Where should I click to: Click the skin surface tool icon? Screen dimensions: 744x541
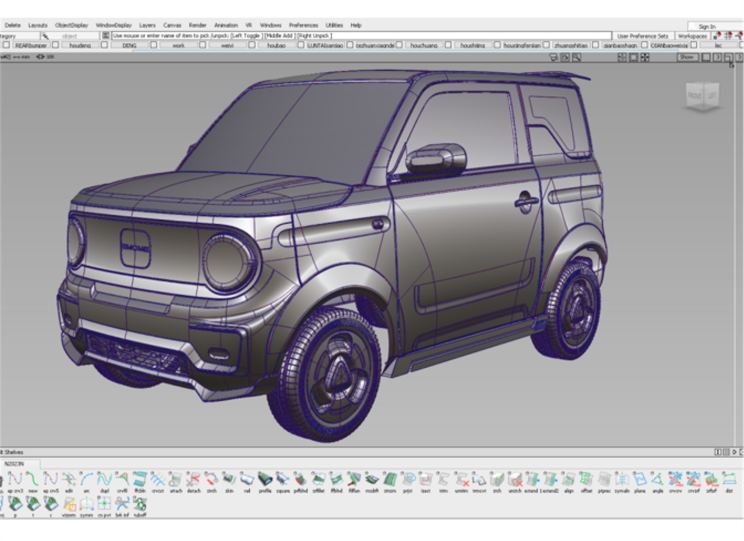tap(227, 481)
